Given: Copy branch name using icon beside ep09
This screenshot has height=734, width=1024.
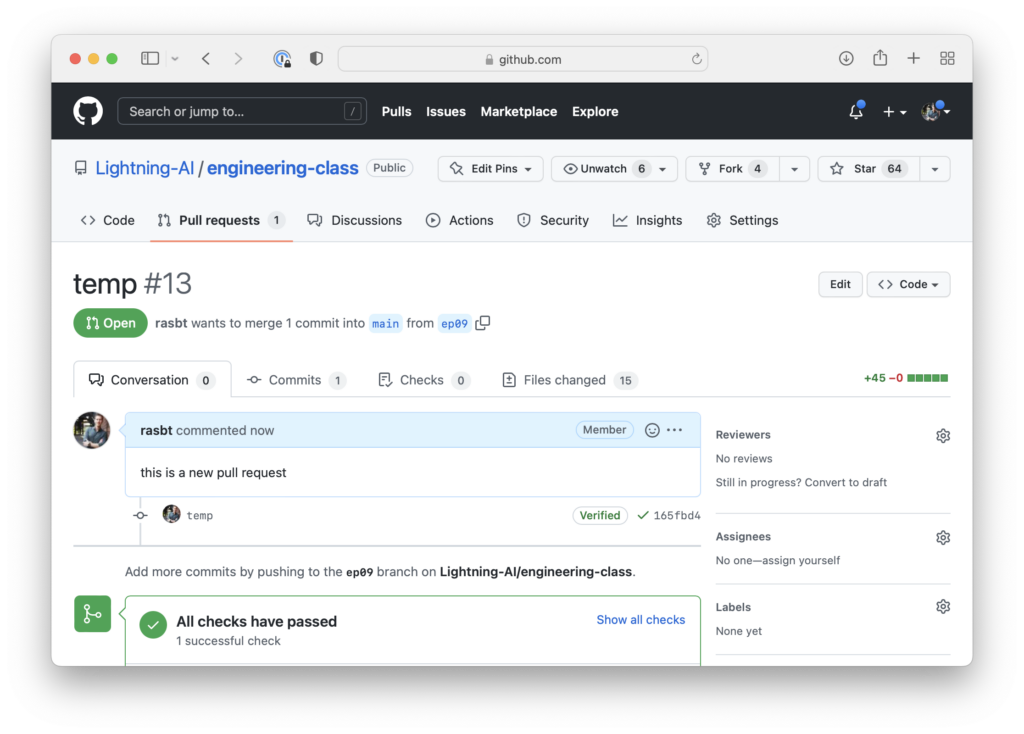Looking at the screenshot, I should click(x=482, y=322).
